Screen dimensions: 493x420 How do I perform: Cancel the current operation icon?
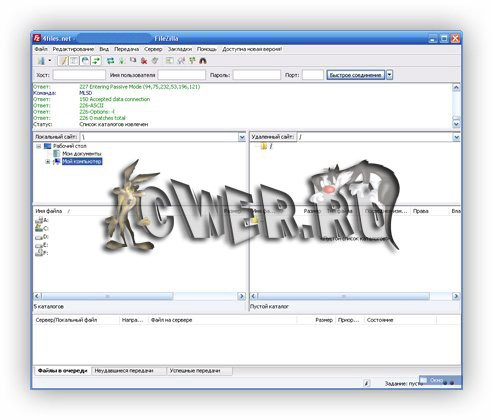click(x=133, y=60)
